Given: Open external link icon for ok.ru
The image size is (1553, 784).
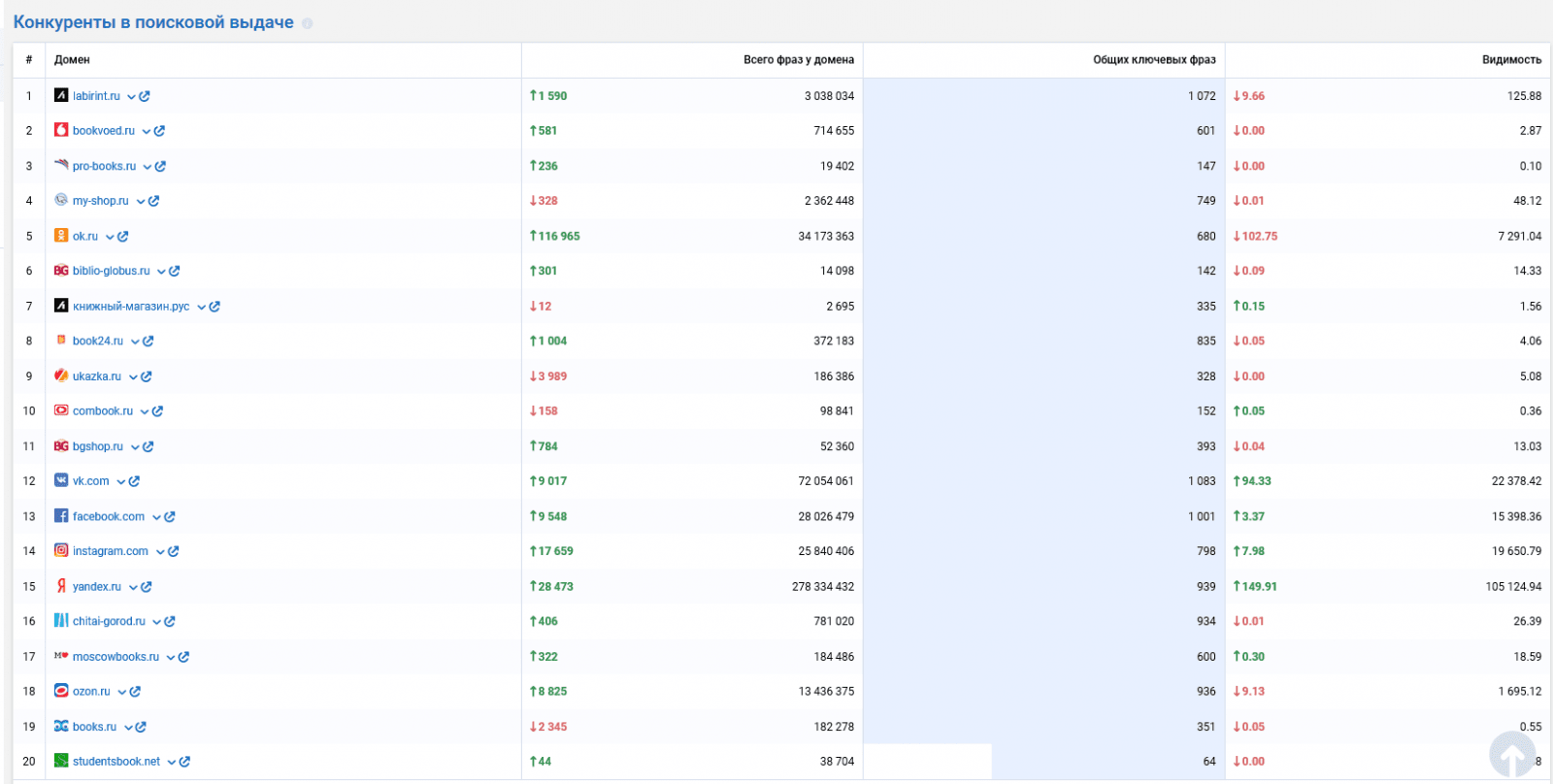Looking at the screenshot, I should point(122,236).
